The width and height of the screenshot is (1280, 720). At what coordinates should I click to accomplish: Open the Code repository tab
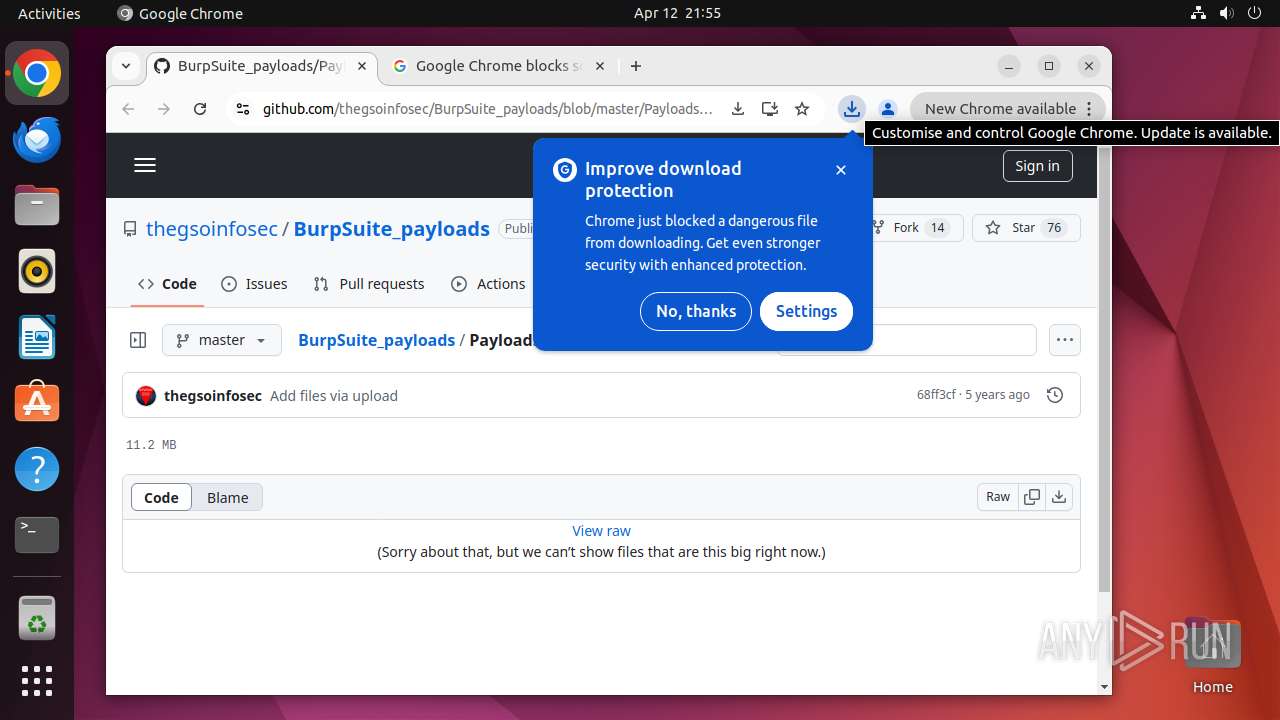[167, 284]
